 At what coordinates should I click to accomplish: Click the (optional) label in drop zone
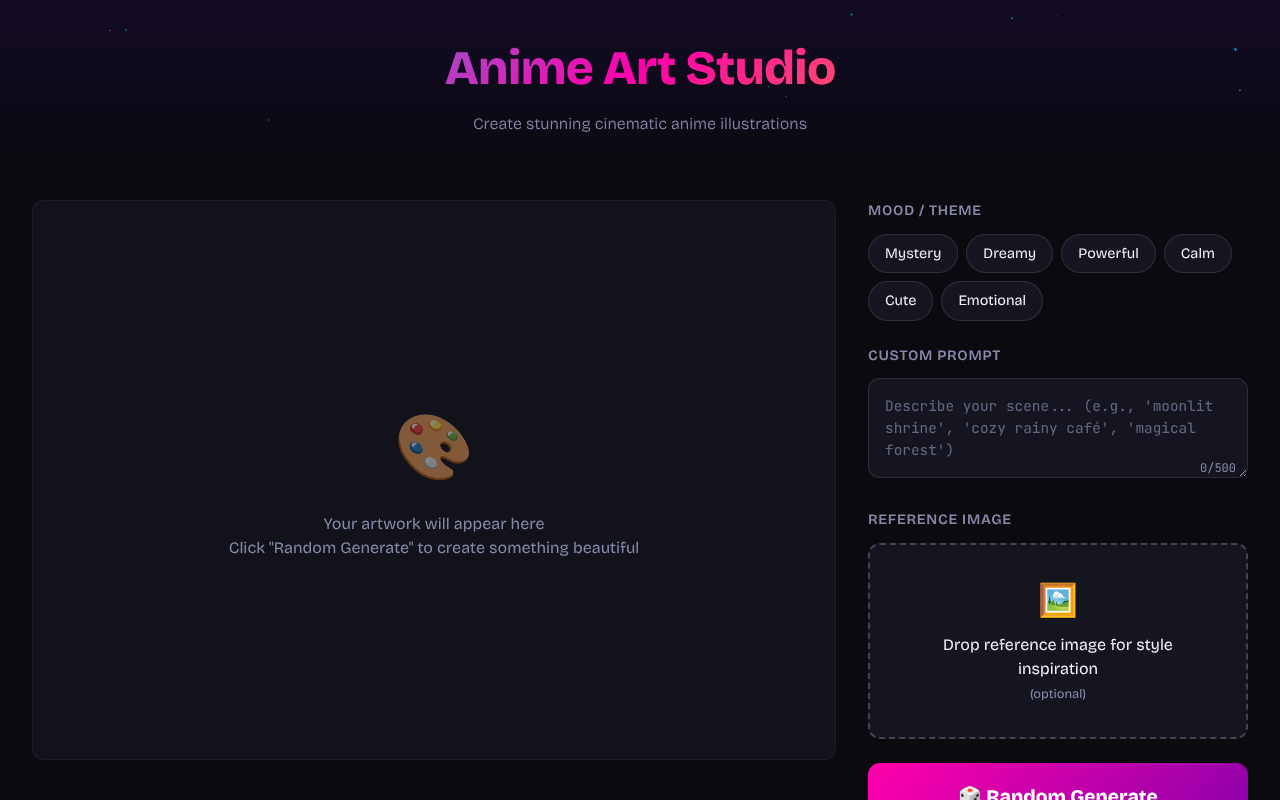[x=1057, y=693]
